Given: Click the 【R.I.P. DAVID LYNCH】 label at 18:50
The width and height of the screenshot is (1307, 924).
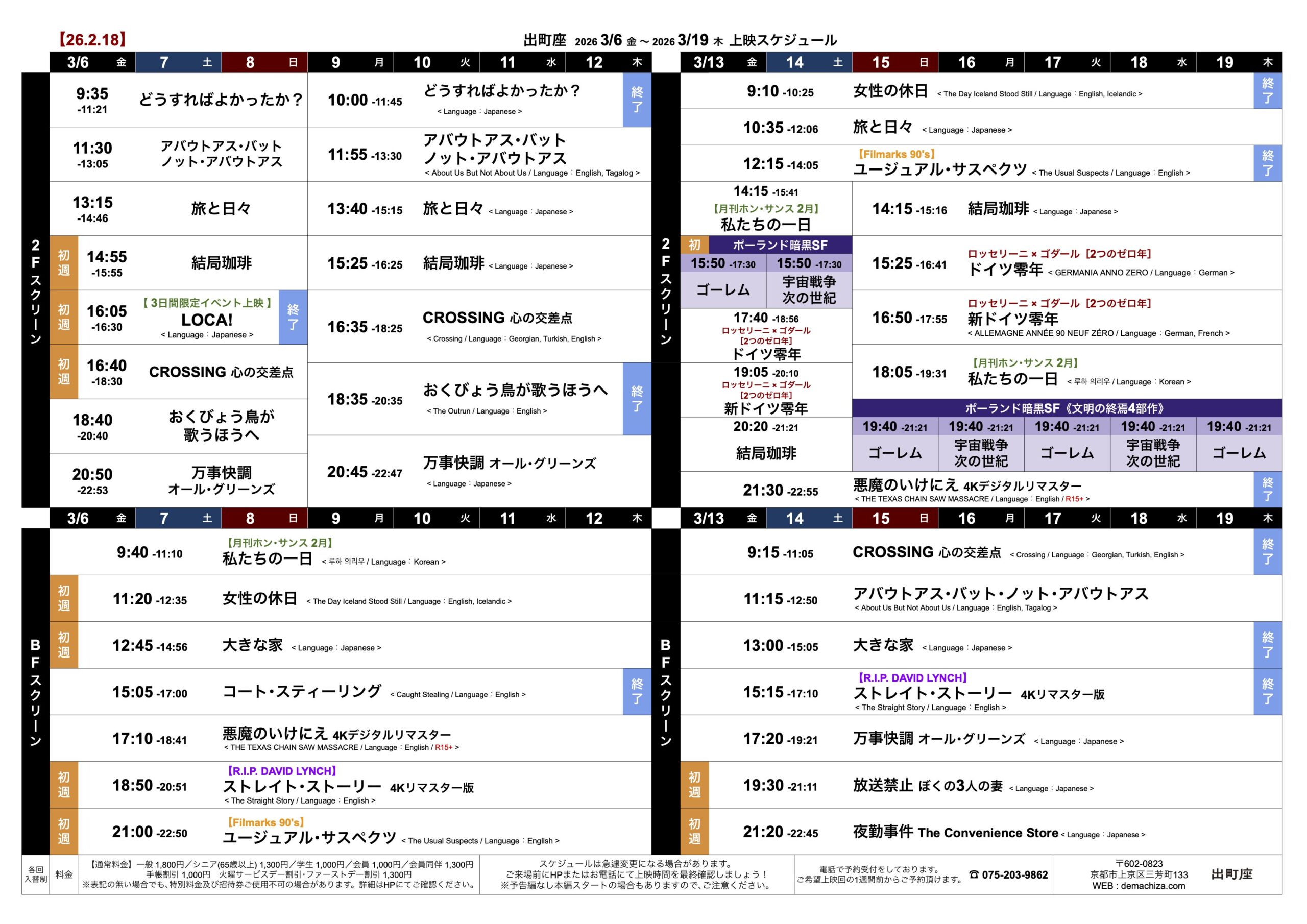Looking at the screenshot, I should pyautogui.click(x=282, y=771).
